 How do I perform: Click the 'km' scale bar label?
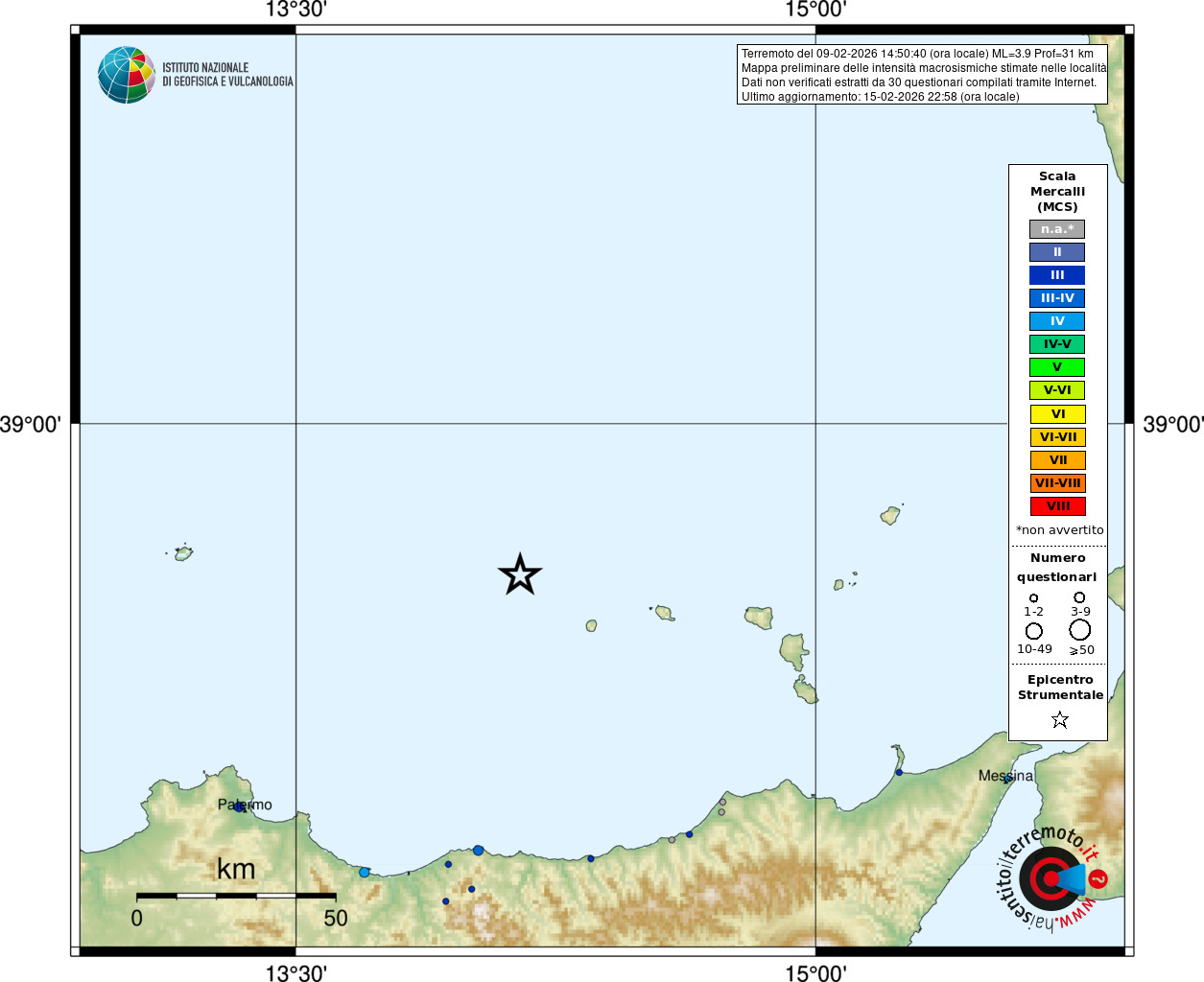[236, 869]
